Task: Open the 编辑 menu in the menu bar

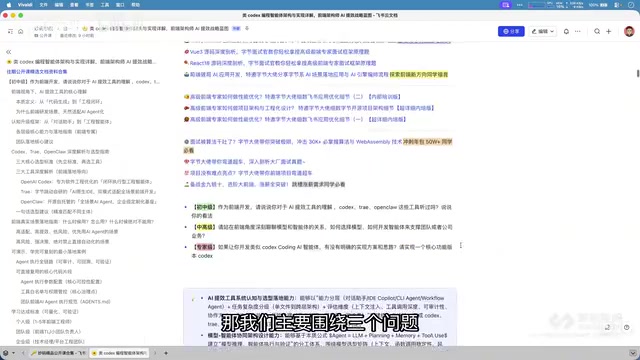Action: click(59, 5)
